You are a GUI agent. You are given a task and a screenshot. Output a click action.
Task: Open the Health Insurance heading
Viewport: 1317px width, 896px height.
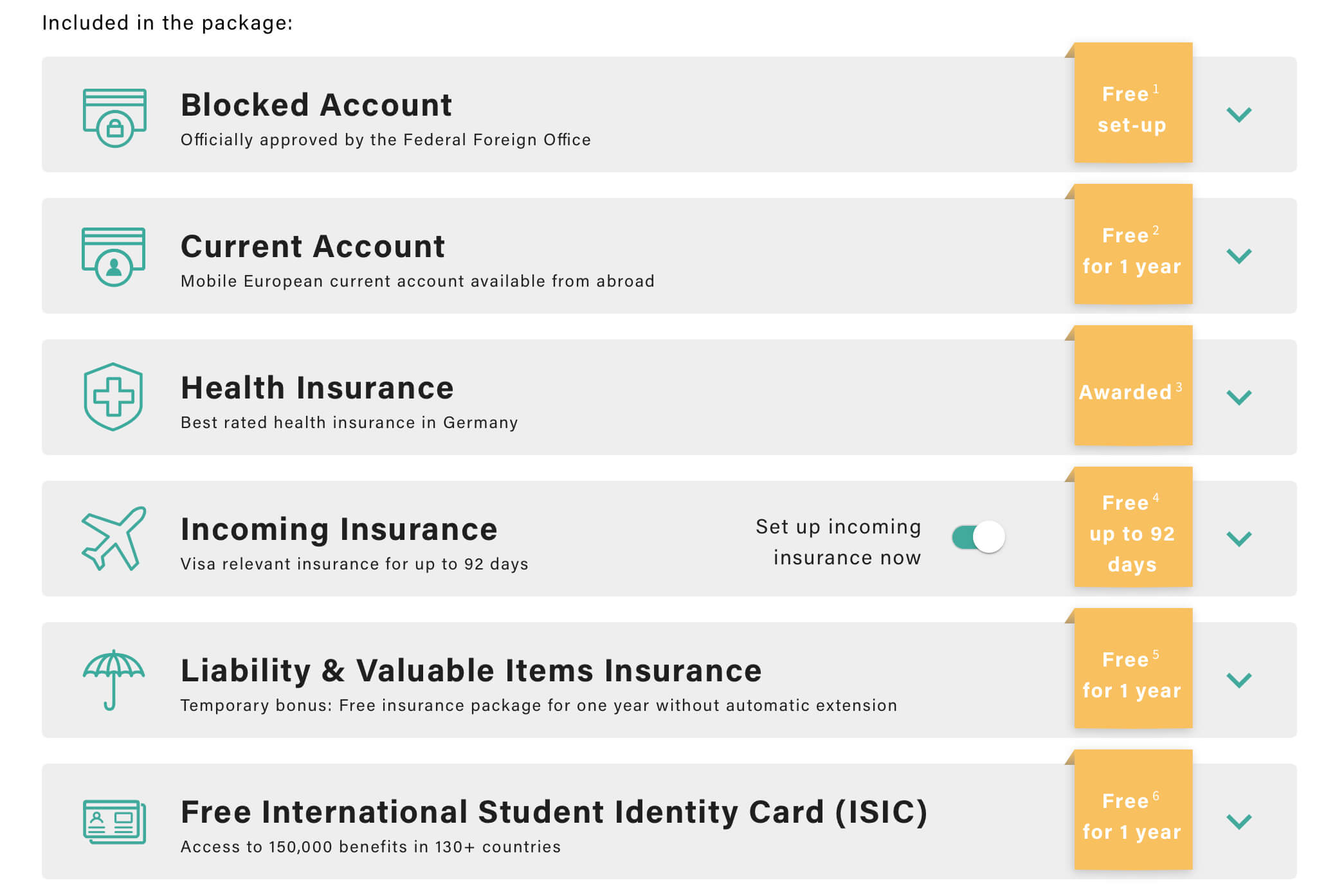(x=318, y=388)
